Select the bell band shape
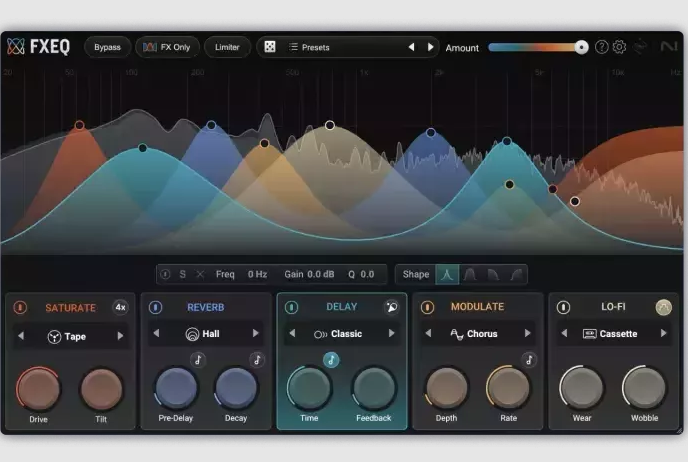This screenshot has width=688, height=462. point(447,275)
